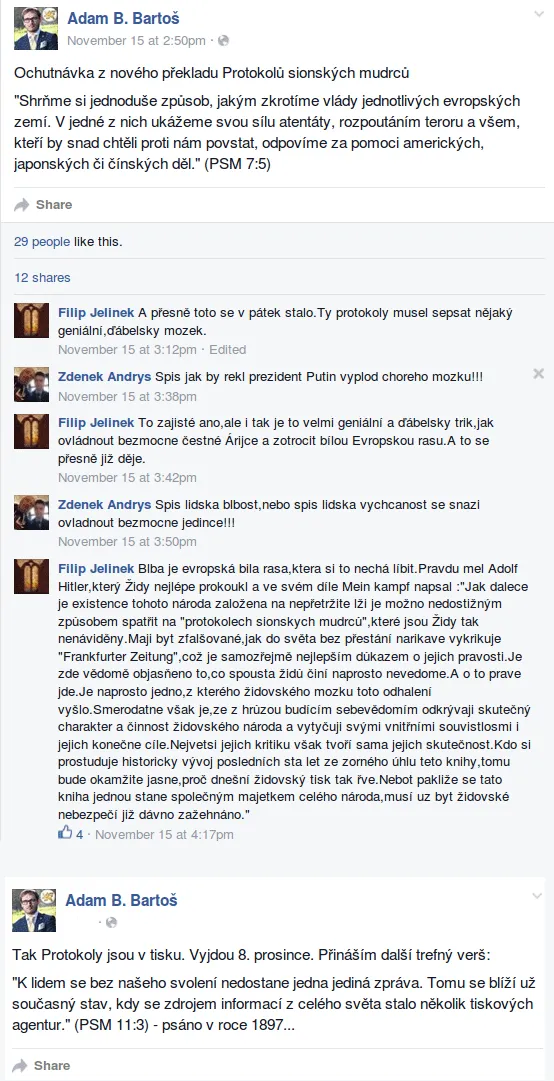The height and width of the screenshot is (1081, 554).
Task: Open post timestamp November 15 at 2:50pm
Action: [136, 41]
